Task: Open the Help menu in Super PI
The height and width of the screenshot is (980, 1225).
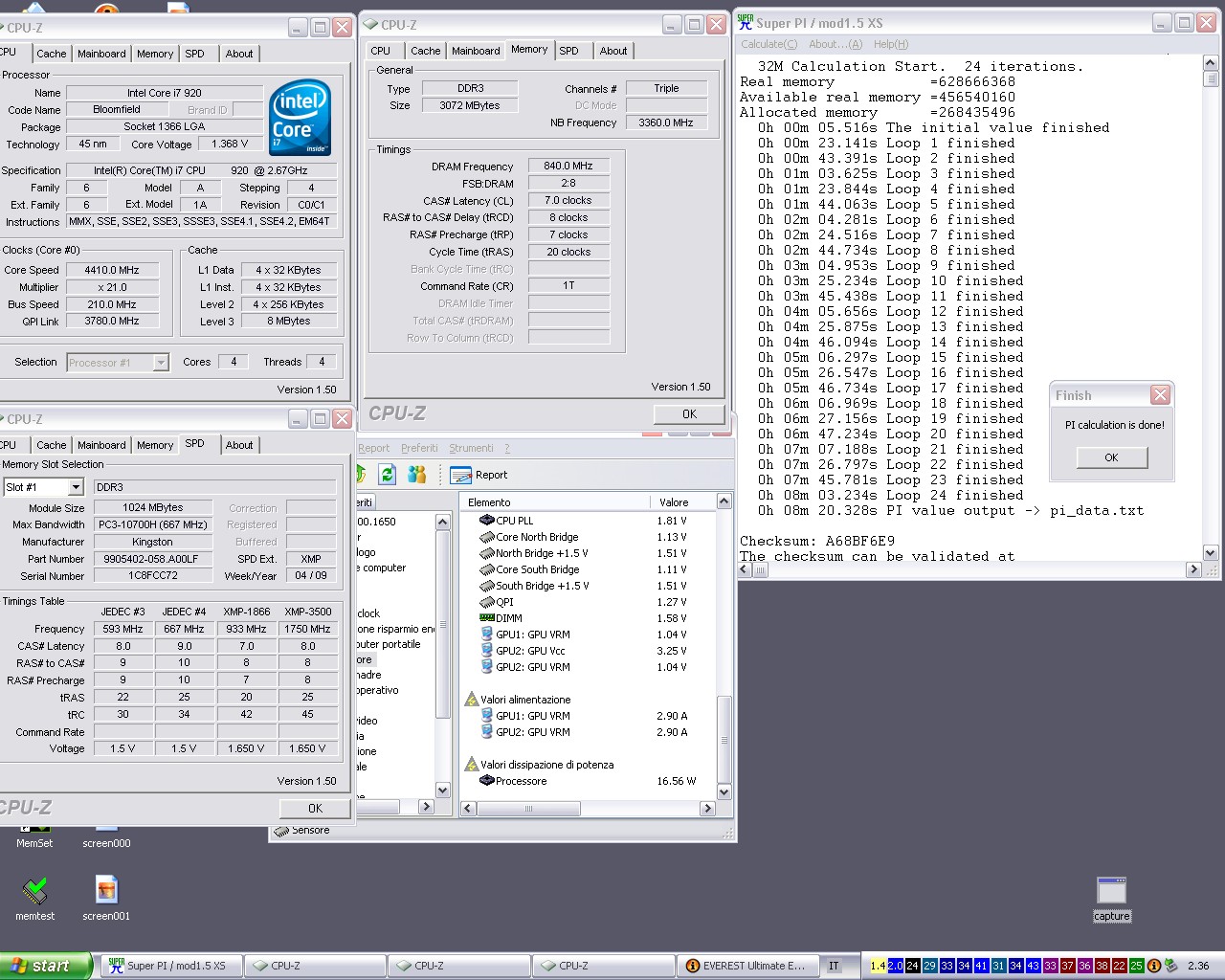Action: coord(891,44)
